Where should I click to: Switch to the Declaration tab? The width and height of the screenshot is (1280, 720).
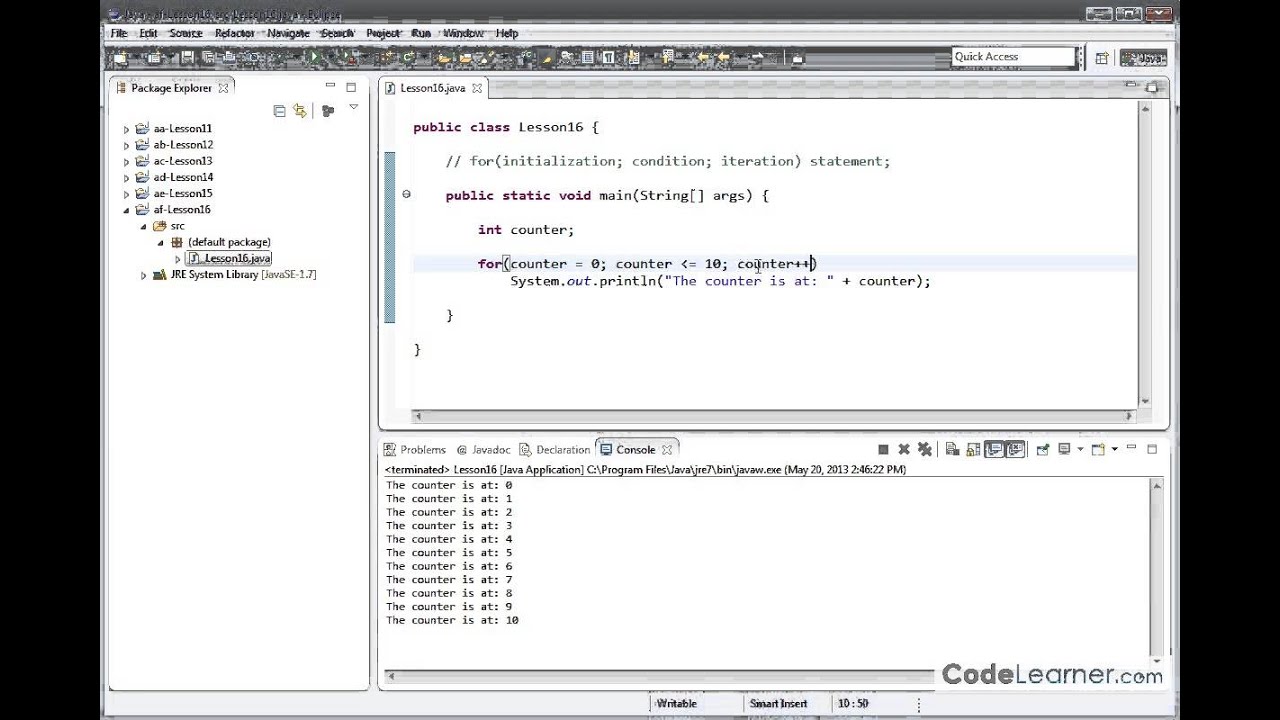click(555, 450)
